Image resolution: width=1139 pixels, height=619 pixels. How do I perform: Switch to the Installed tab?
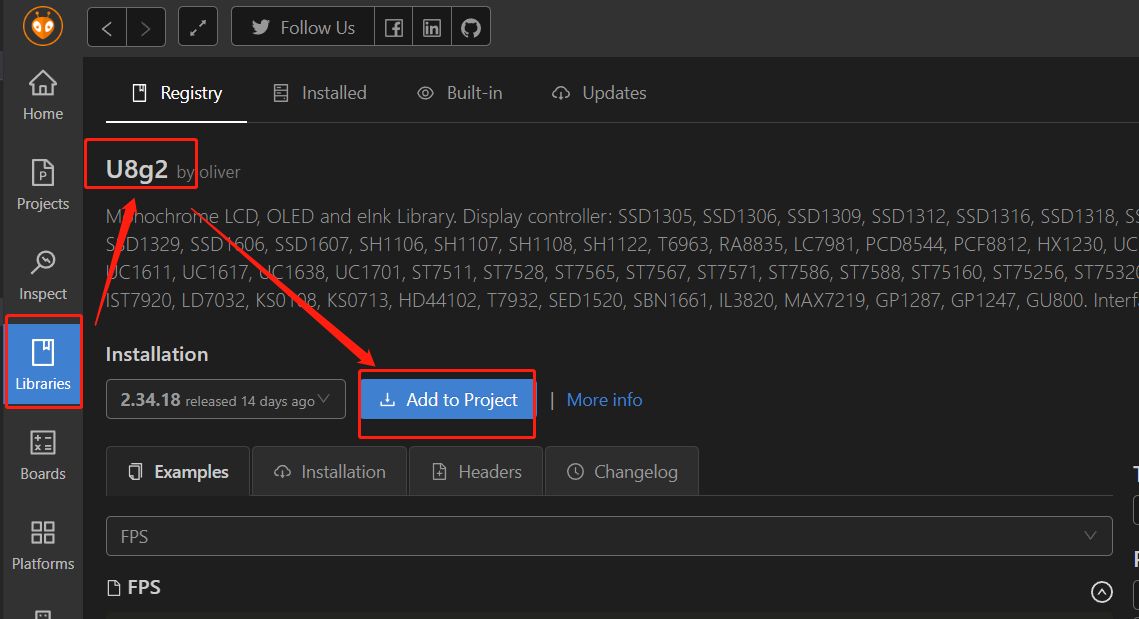pos(320,93)
